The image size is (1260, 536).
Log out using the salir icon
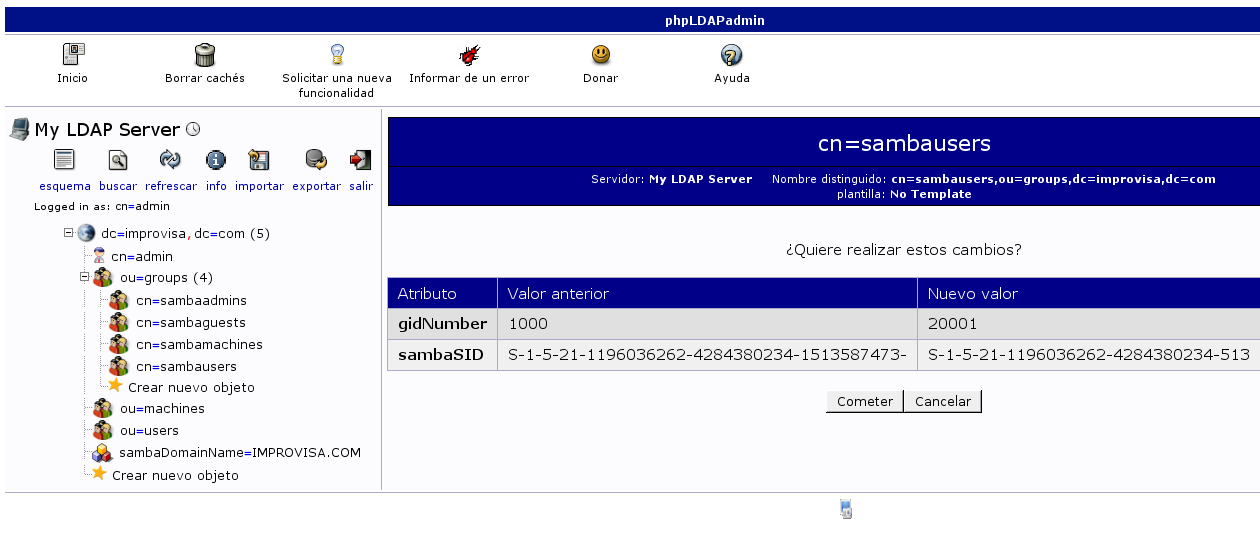click(360, 160)
